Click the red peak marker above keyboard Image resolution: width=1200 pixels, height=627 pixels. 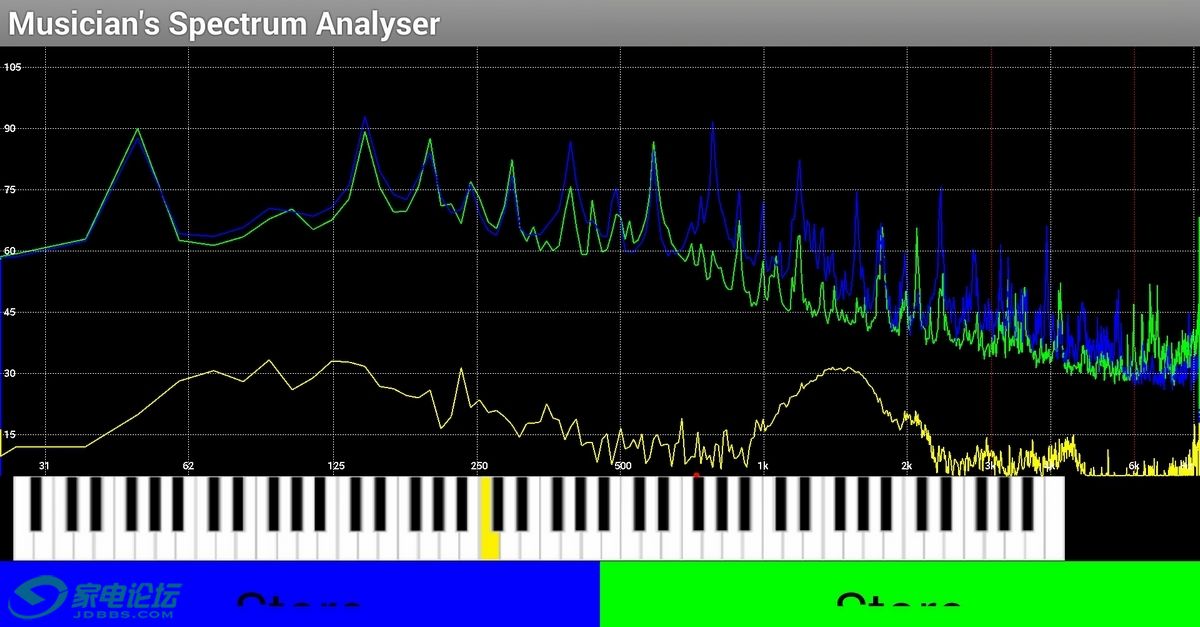pyautogui.click(x=696, y=475)
